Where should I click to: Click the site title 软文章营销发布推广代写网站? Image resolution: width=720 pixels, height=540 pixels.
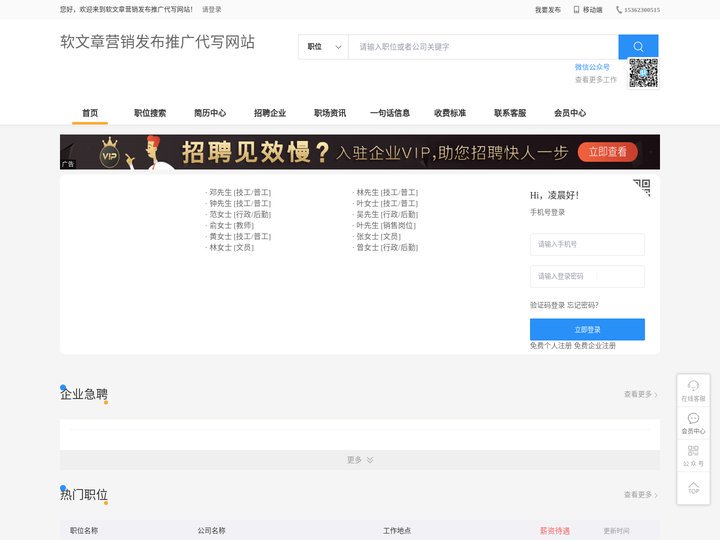coord(157,42)
